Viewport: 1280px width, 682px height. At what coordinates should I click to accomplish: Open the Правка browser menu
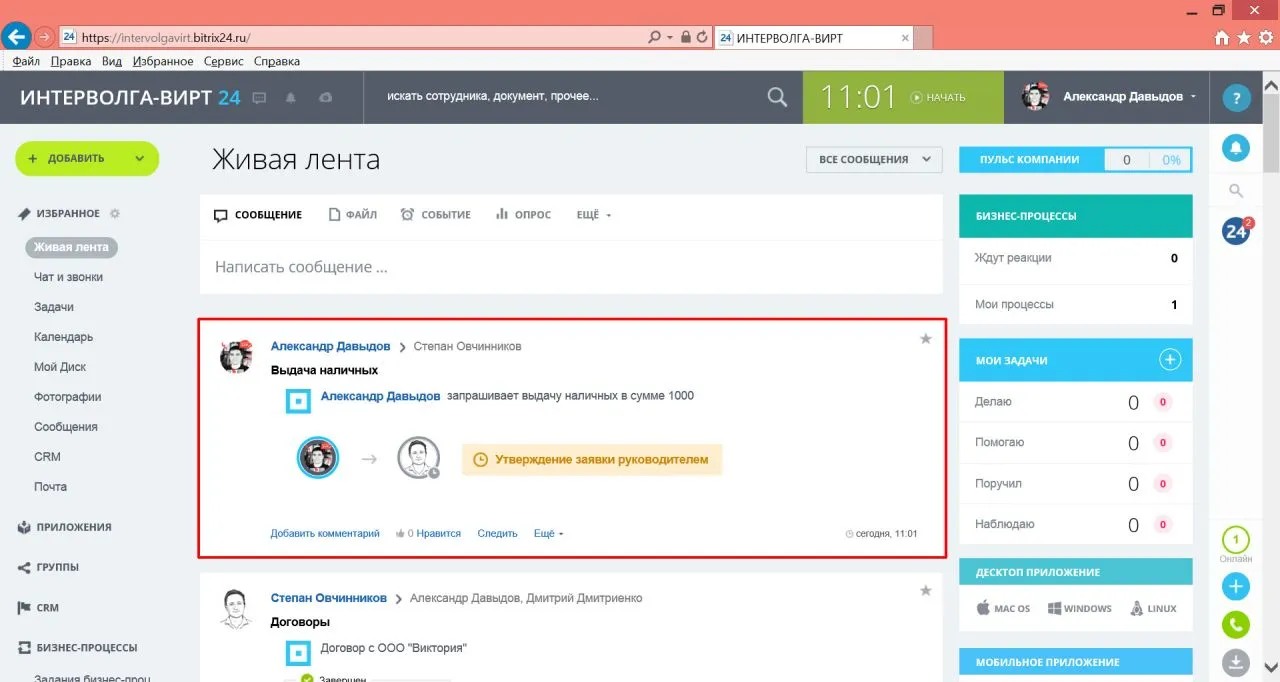[70, 61]
